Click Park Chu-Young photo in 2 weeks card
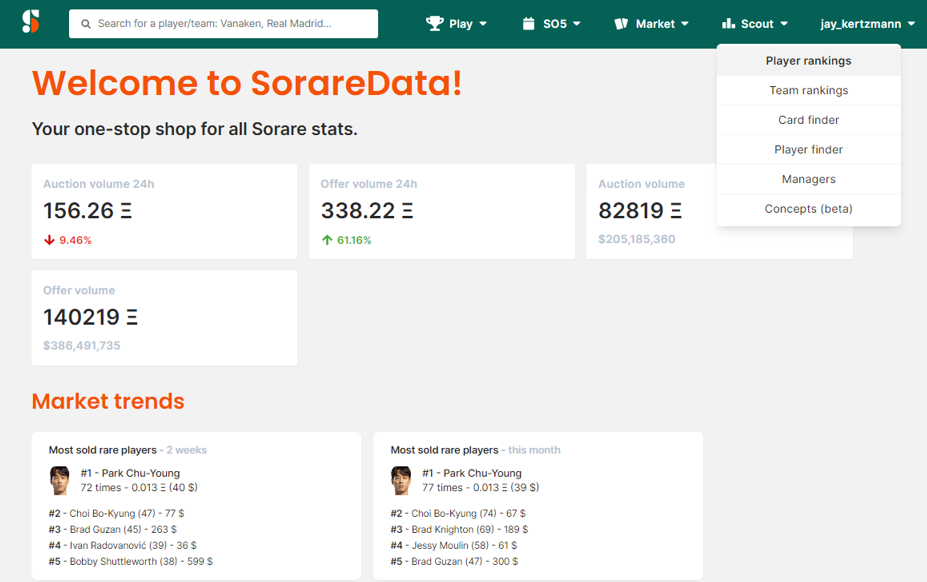This screenshot has width=927, height=582. coord(59,480)
